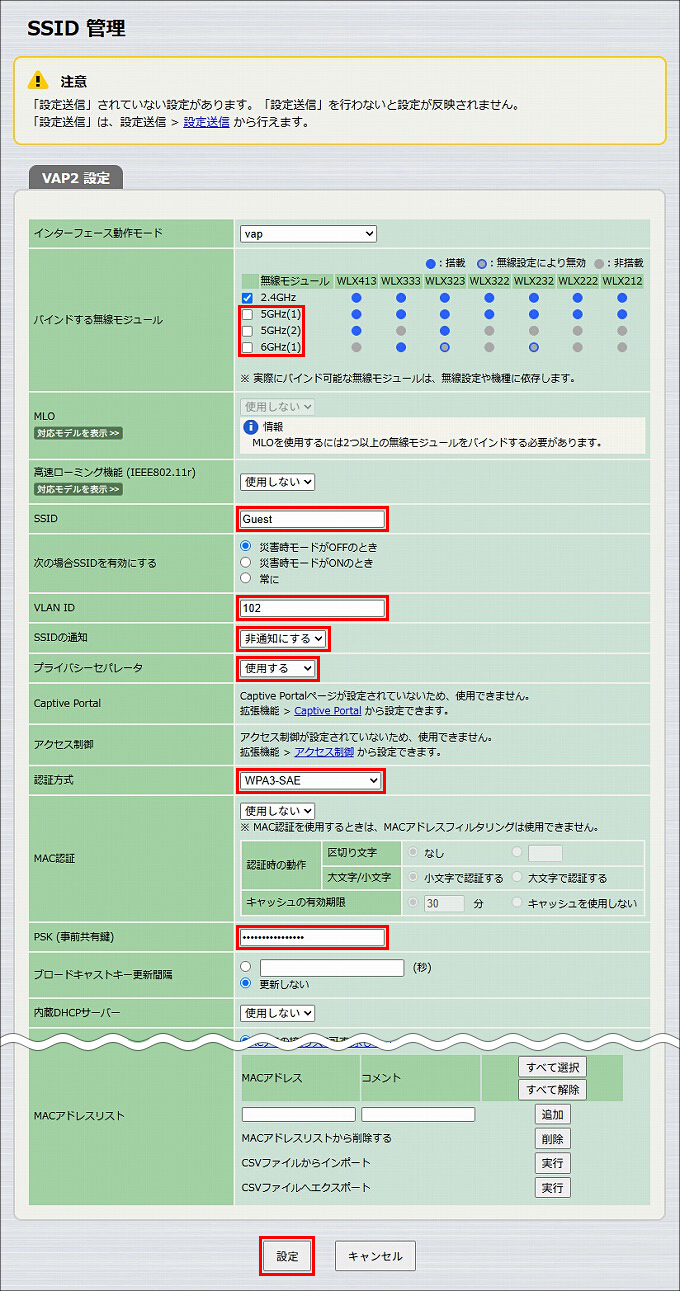Click the VLAN ID input field
The width and height of the screenshot is (680, 1291).
(x=312, y=608)
